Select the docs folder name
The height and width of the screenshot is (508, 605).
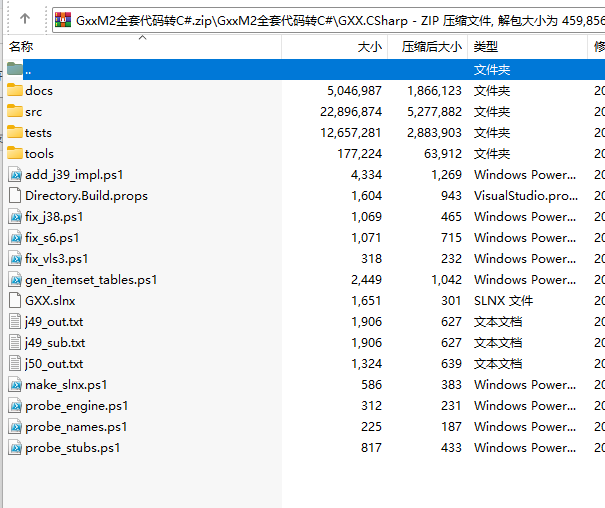39,91
